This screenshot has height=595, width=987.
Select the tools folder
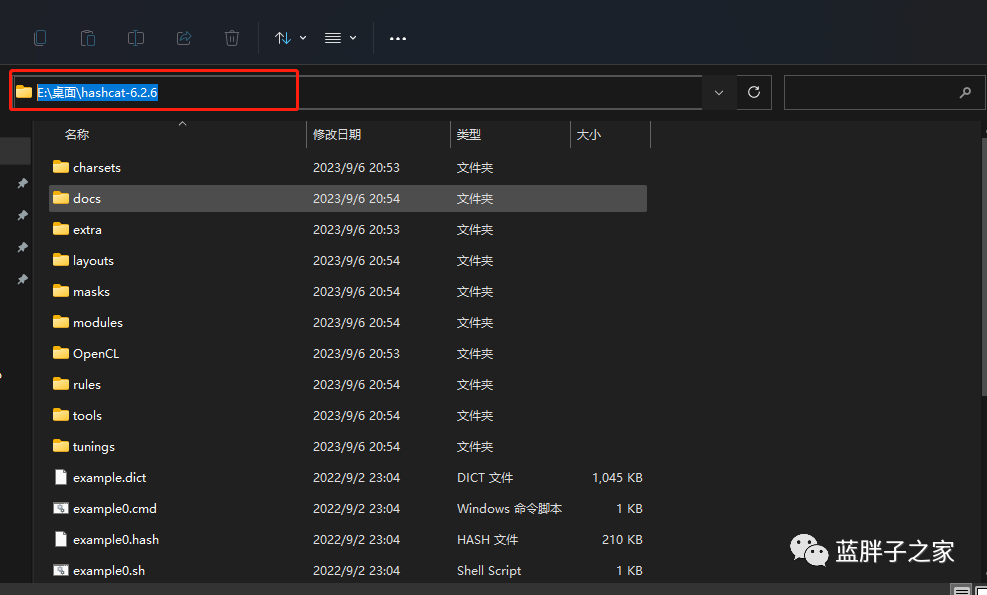(x=347, y=416)
